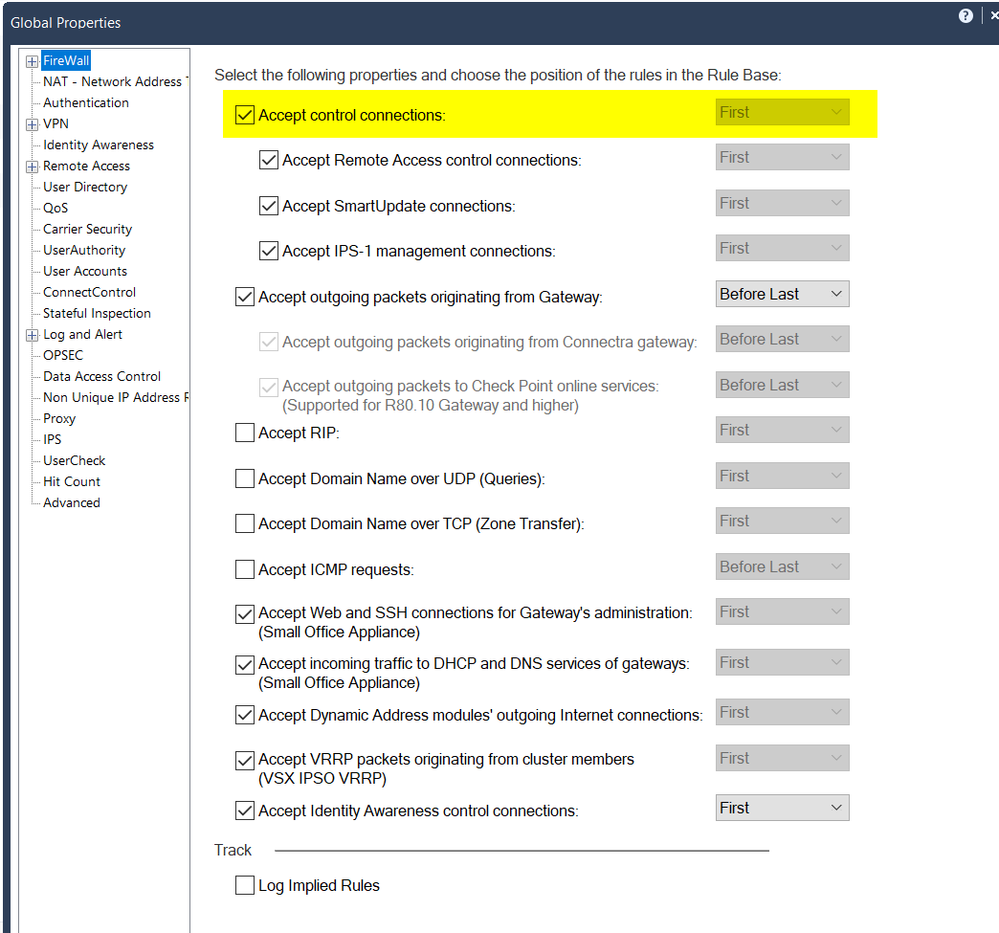Select ConnectControl tree item
Viewport: 999px width, 933px height.
tap(89, 292)
